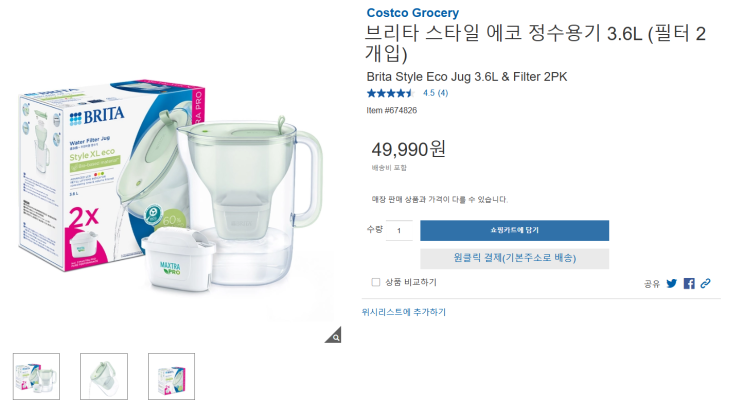
Task: Click the Brita Style Eco Jug English subtitle
Action: pyautogui.click(x=467, y=76)
